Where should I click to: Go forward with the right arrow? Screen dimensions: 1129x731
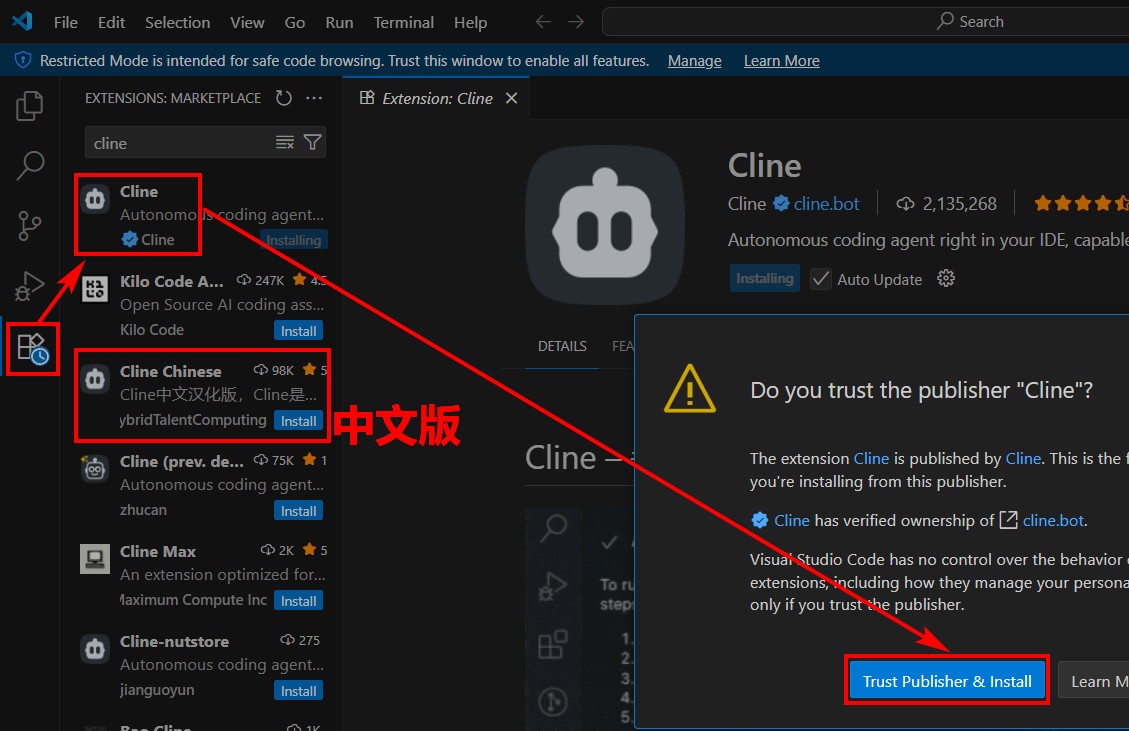tap(576, 22)
